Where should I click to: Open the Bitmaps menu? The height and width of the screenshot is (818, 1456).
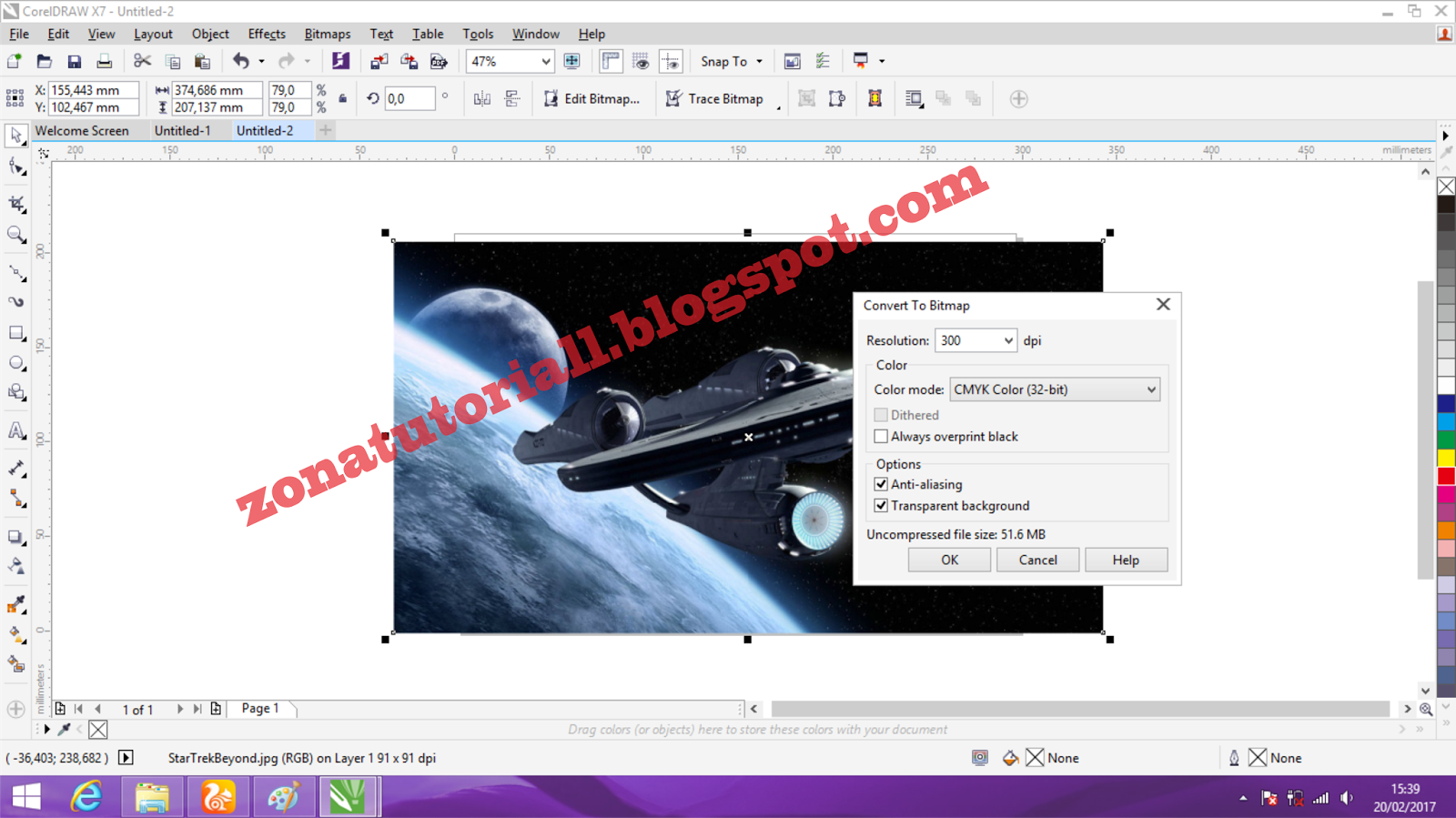point(327,34)
